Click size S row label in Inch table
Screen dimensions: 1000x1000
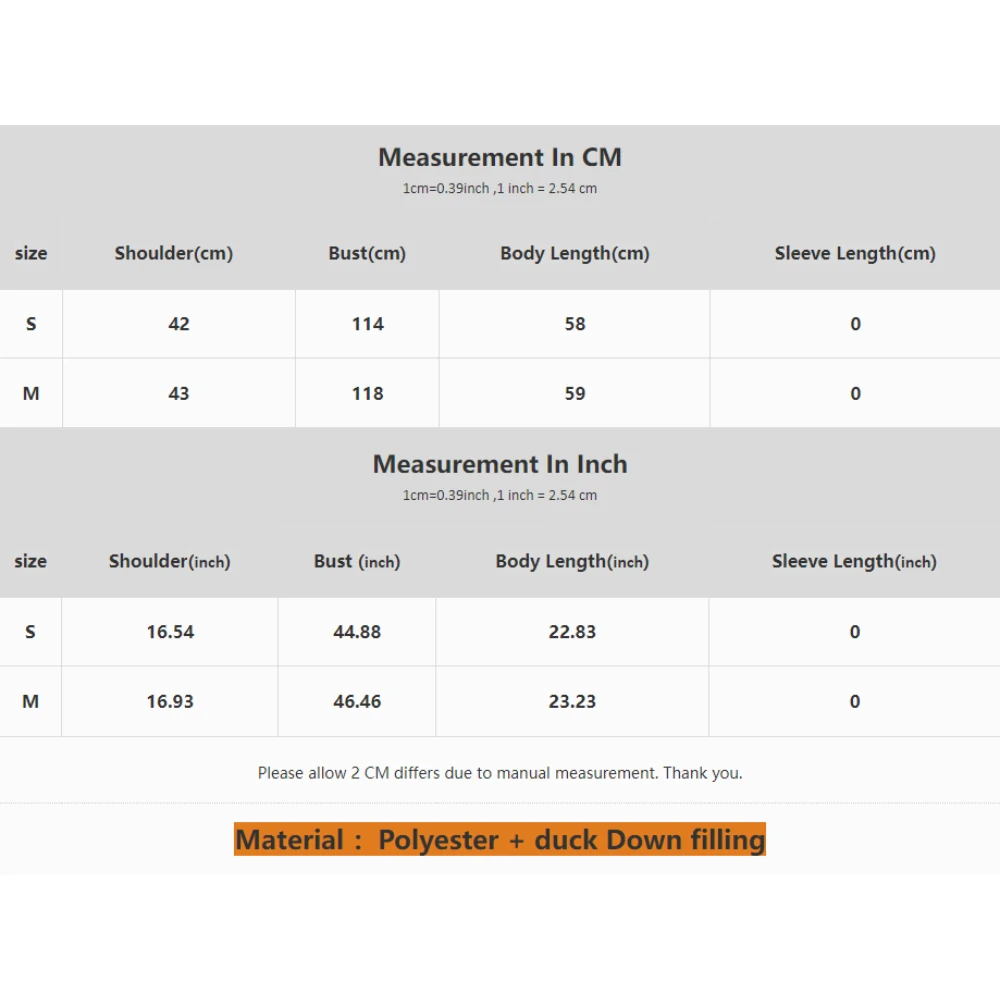[x=30, y=632]
